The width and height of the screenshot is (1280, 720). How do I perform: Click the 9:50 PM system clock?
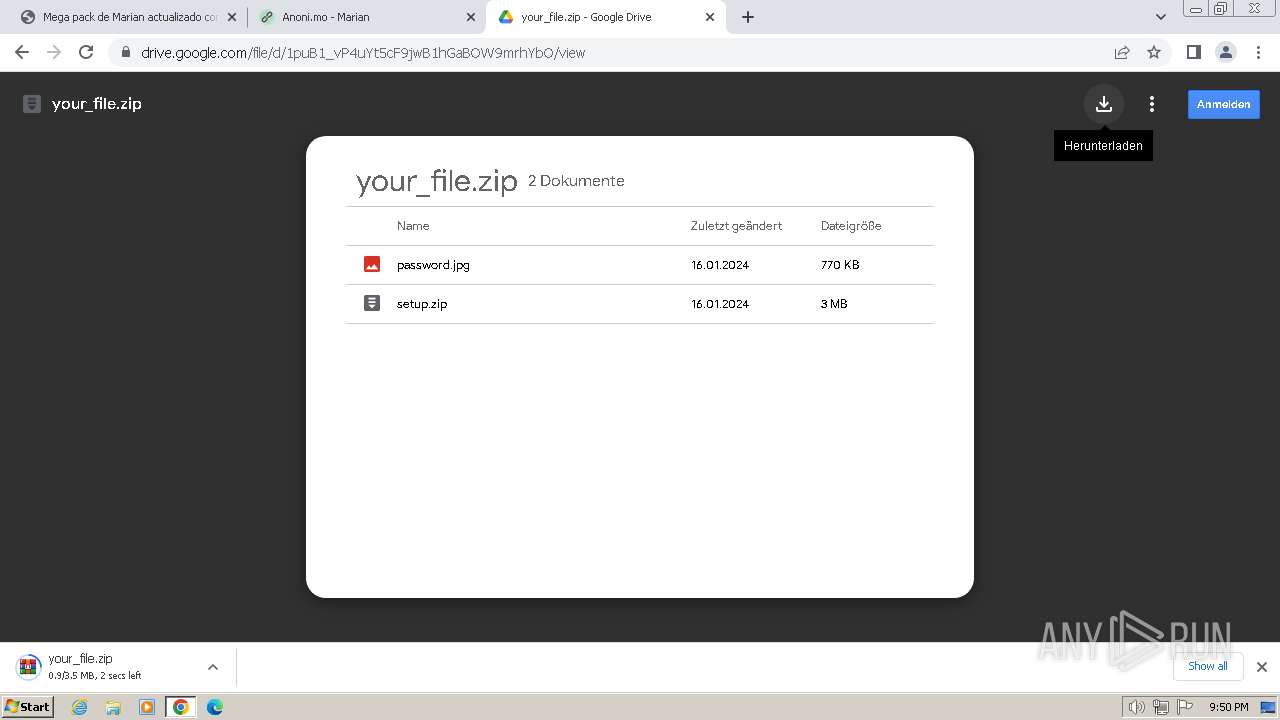1229,707
